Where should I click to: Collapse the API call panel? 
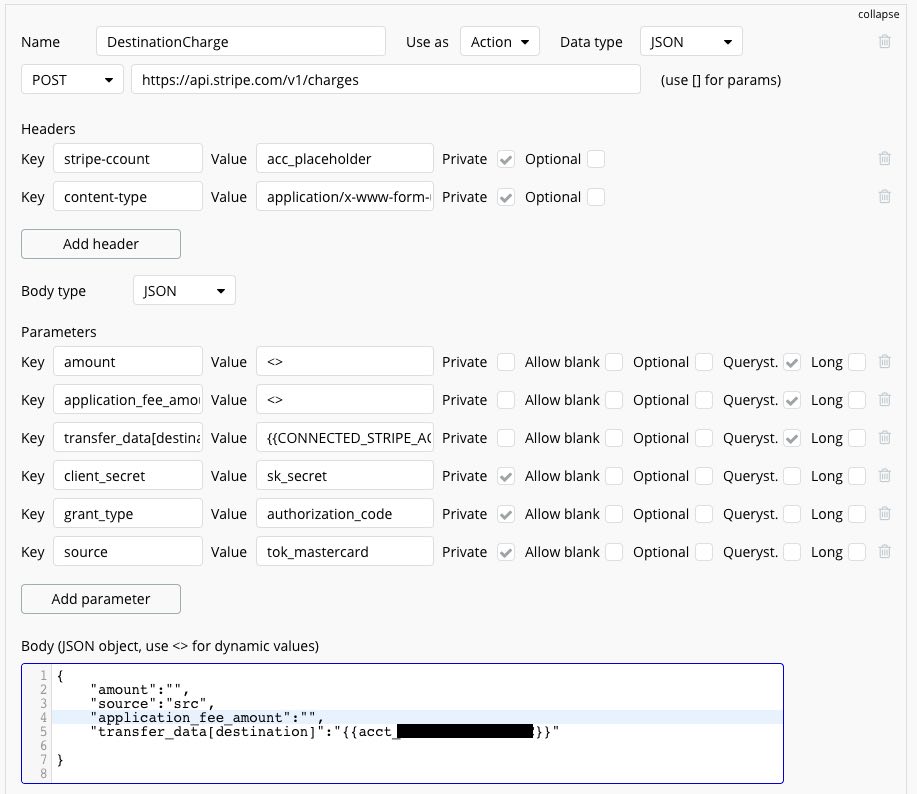(x=878, y=14)
